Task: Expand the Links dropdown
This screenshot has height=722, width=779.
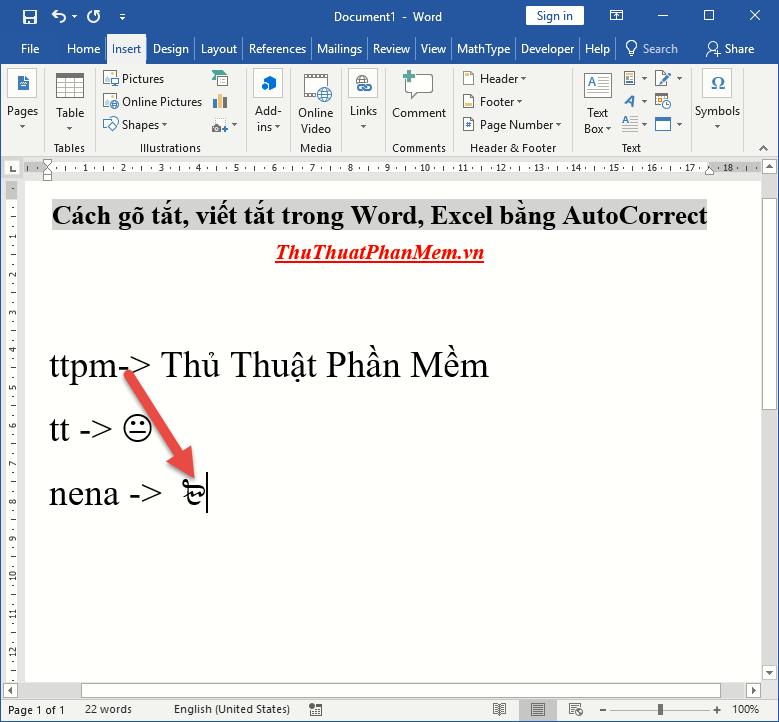Action: [x=363, y=101]
